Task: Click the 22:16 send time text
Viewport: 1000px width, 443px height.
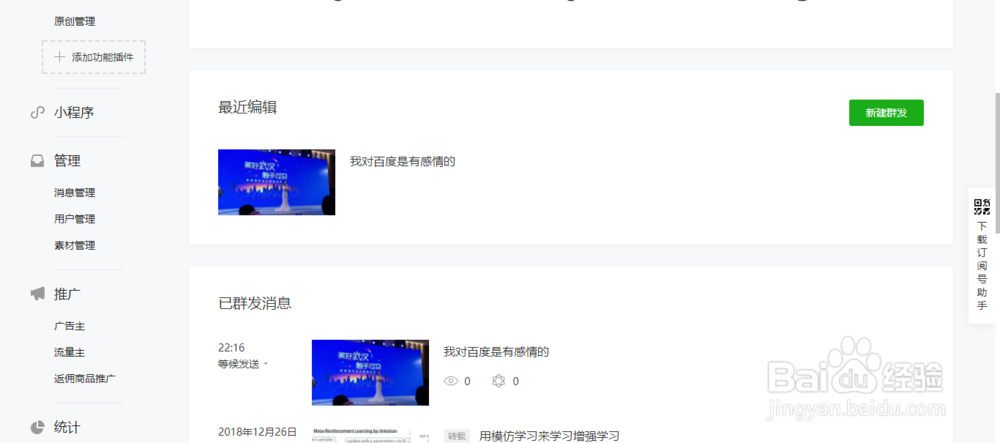Action: coord(231,347)
